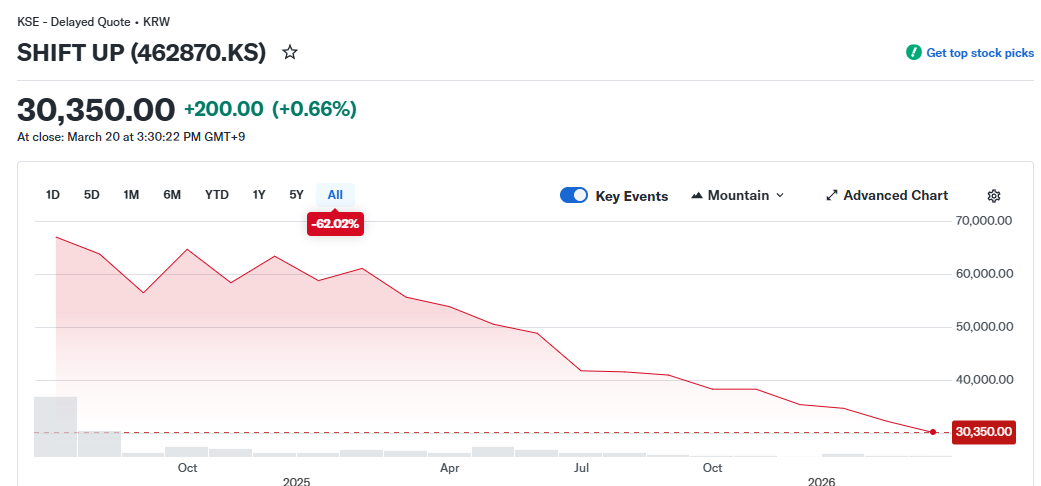The image size is (1041, 486).
Task: Click the +200.00 price change value
Action: coord(224,109)
